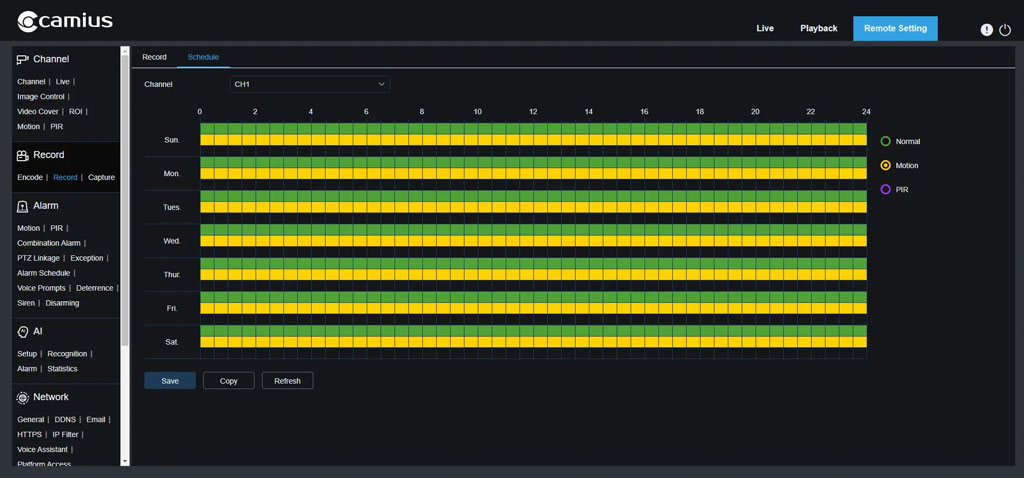The height and width of the screenshot is (478, 1024).
Task: Click the Alarm section icon
Action: coord(23,206)
